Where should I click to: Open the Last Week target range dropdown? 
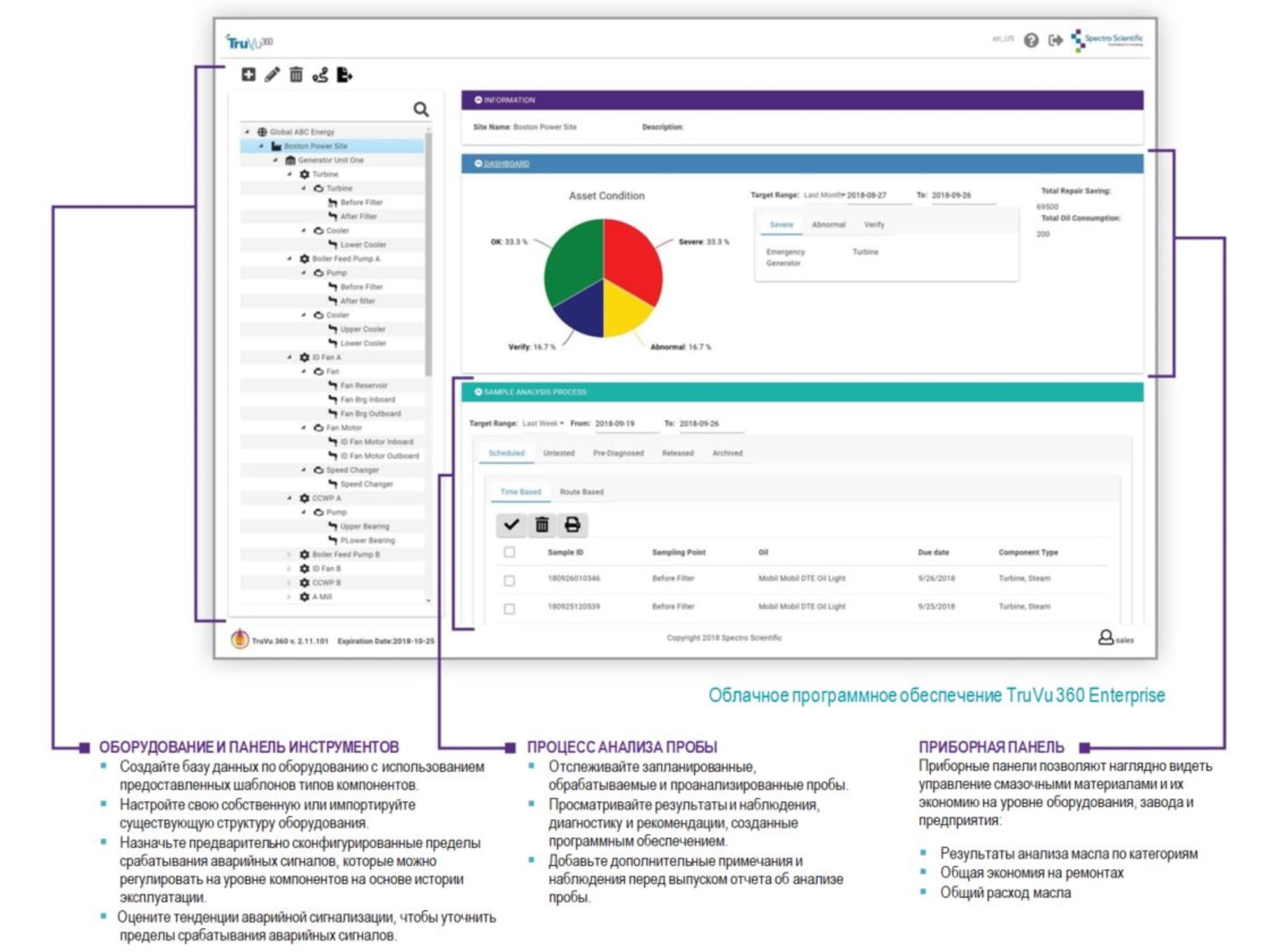coord(543,423)
